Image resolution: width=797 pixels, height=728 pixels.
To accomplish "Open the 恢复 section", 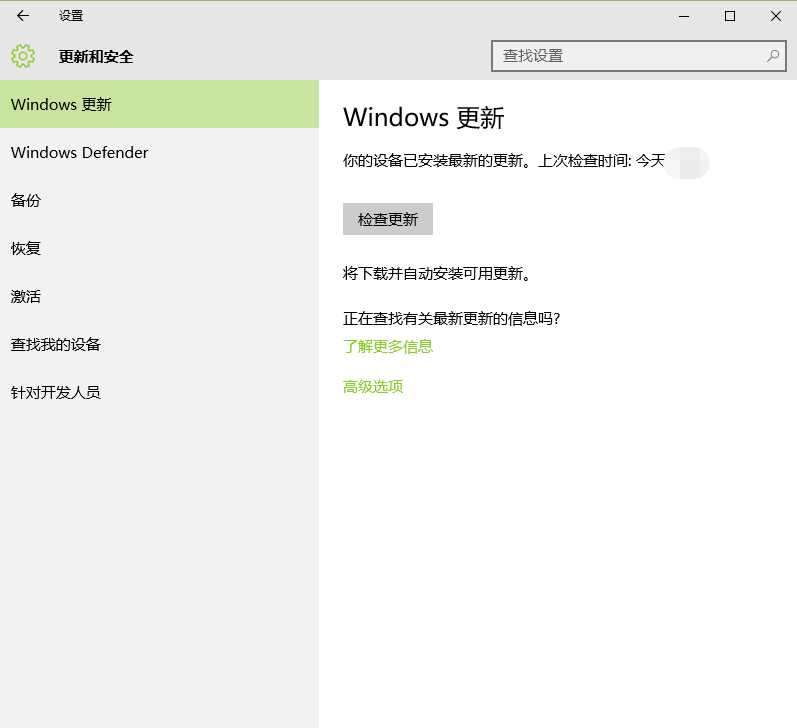I will [159, 248].
